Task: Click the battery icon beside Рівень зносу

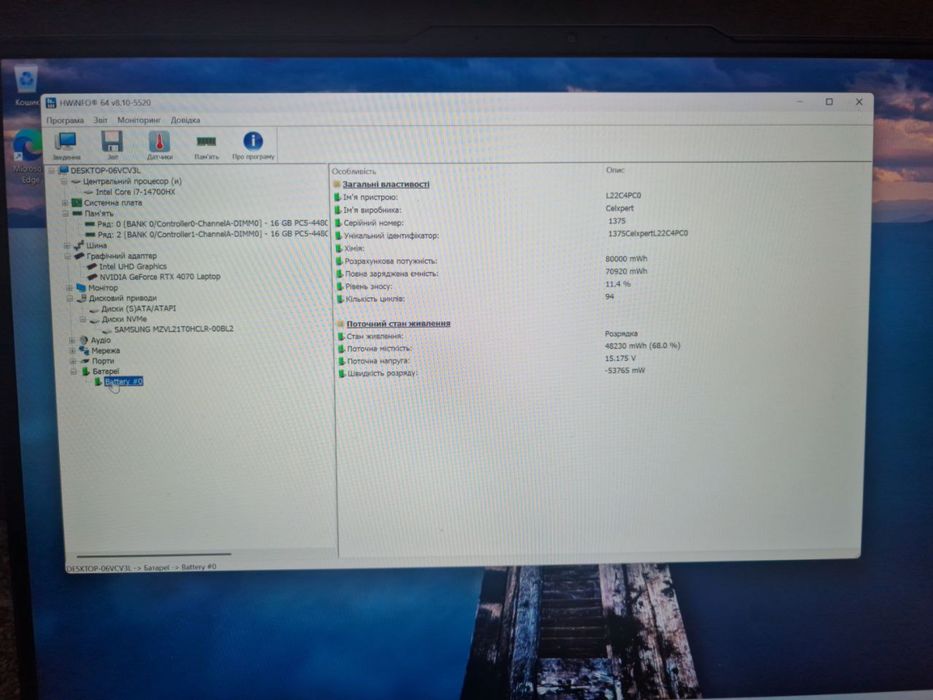Action: tap(340, 286)
